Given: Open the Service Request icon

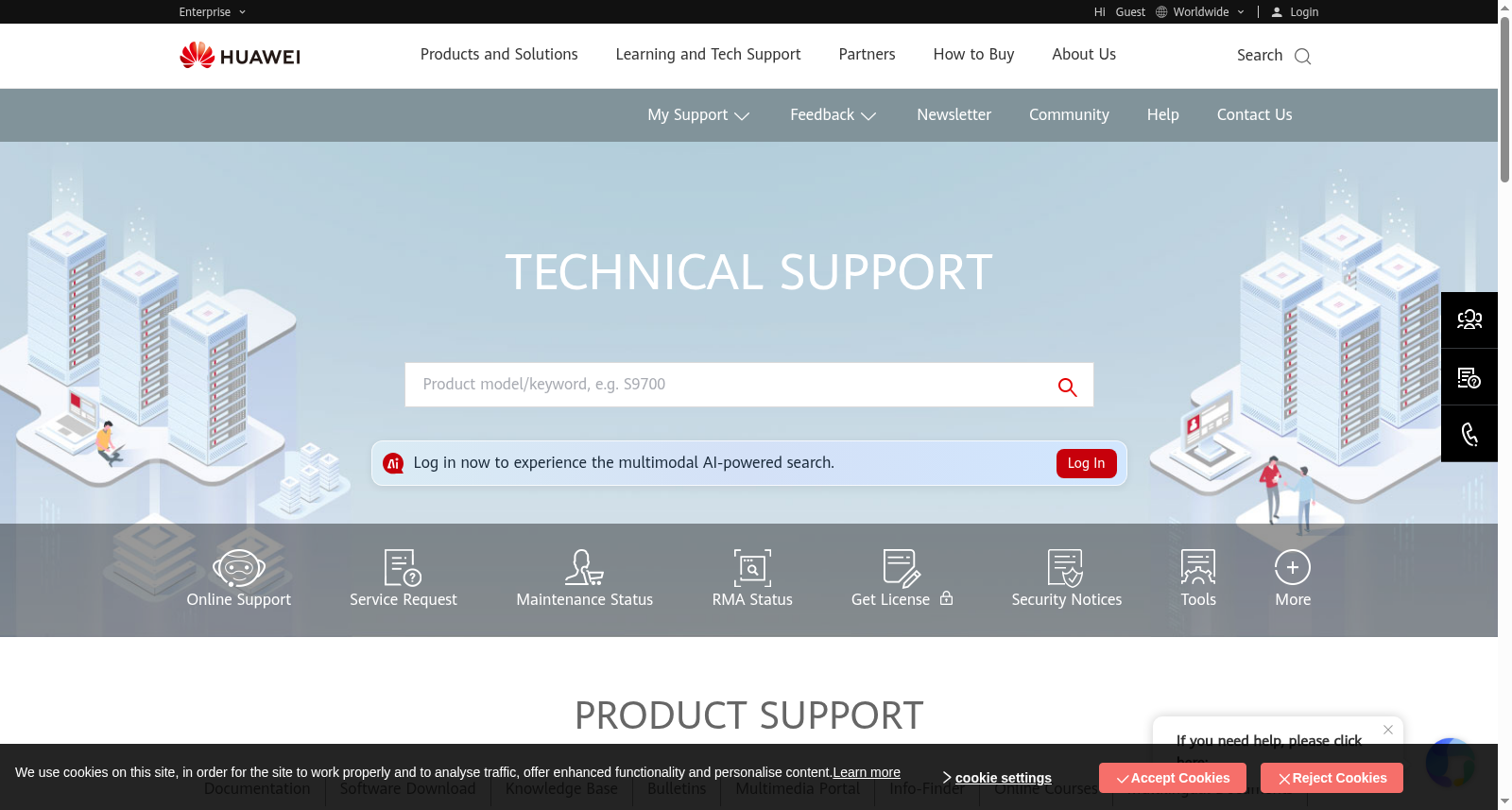Looking at the screenshot, I should pos(404,568).
